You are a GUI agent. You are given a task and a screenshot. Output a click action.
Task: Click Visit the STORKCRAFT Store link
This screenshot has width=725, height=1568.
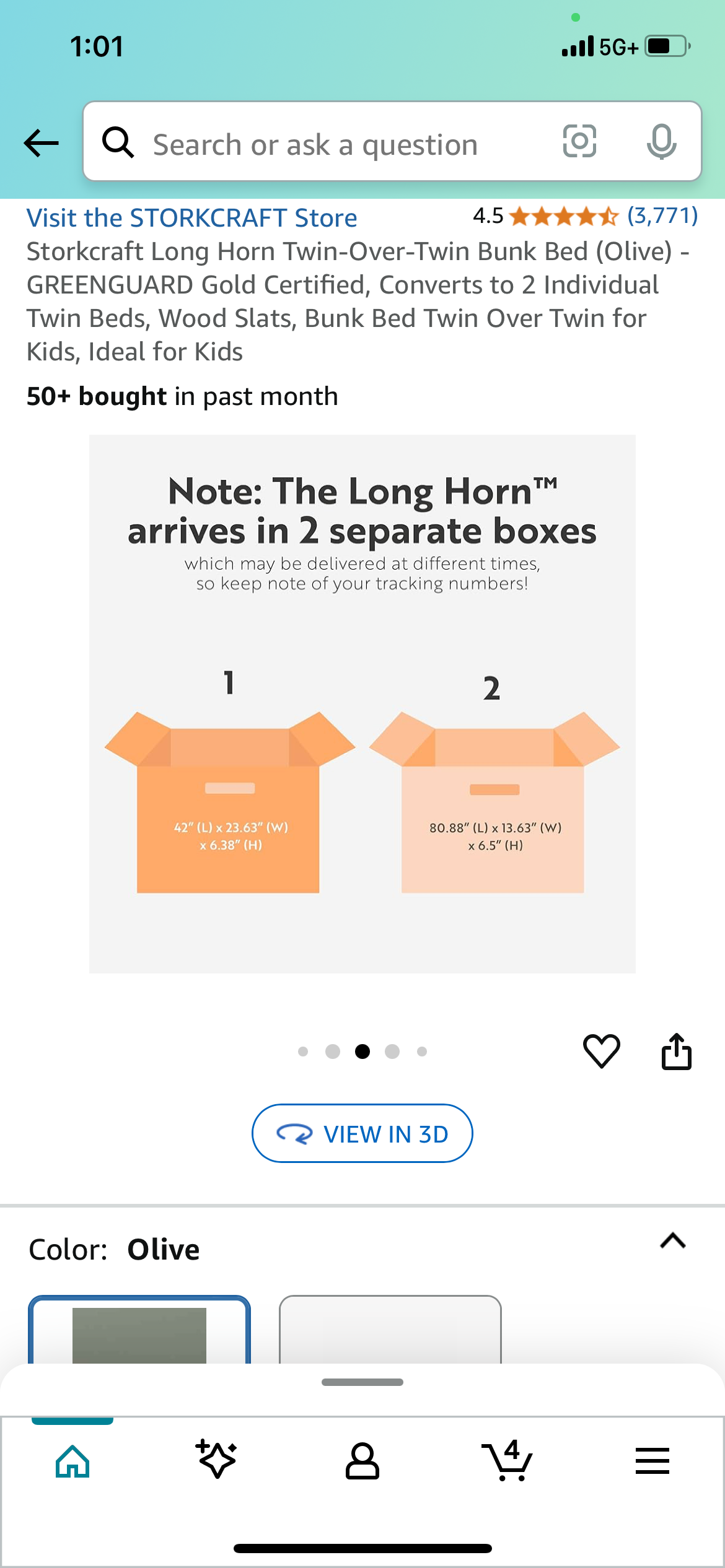pyautogui.click(x=191, y=218)
